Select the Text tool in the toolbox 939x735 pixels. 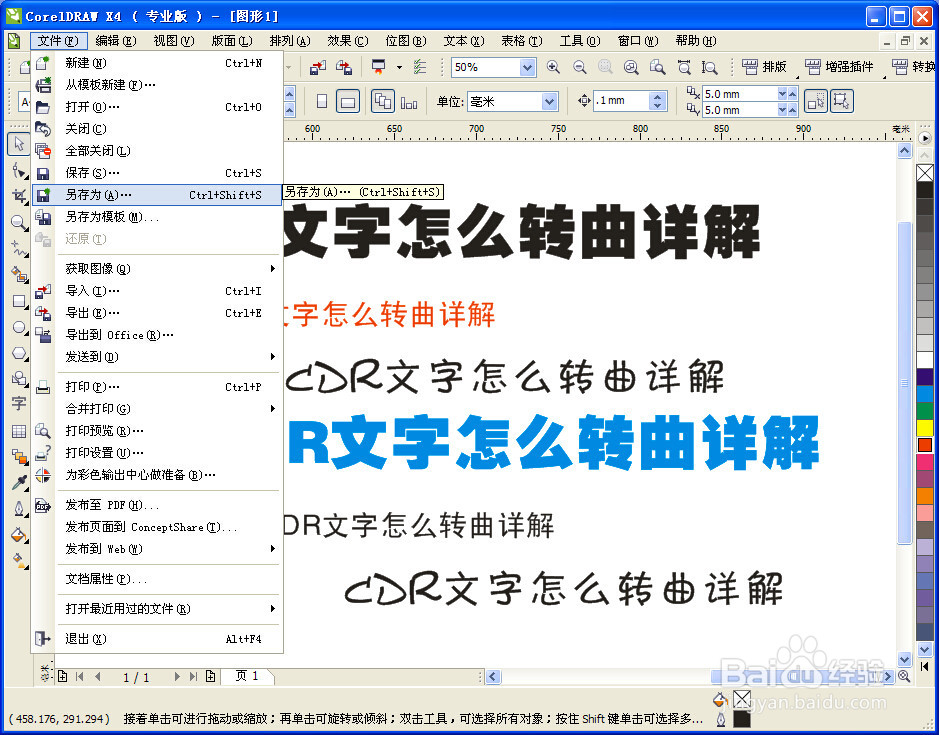(x=19, y=404)
